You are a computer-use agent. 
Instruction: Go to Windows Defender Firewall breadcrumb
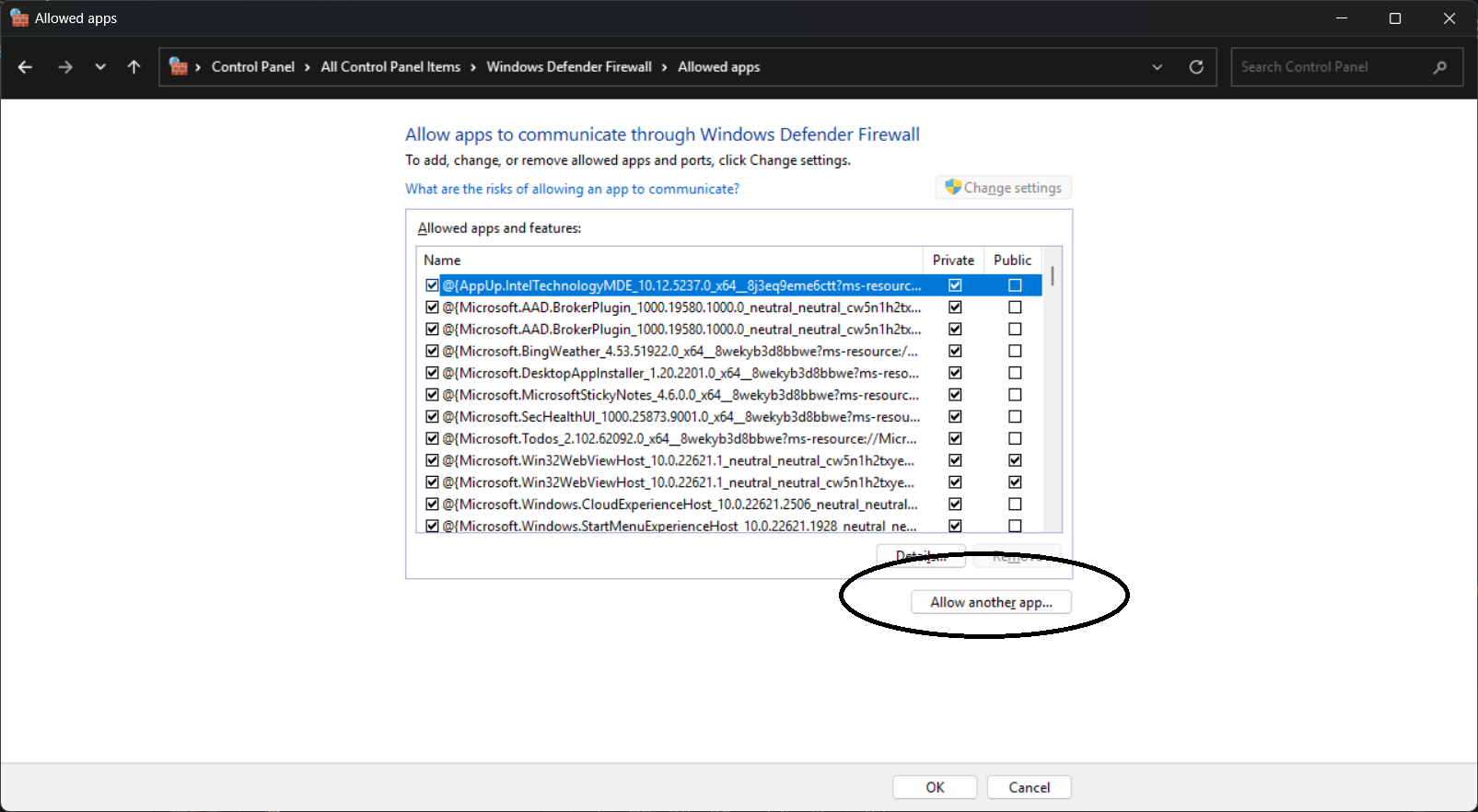[x=569, y=66]
